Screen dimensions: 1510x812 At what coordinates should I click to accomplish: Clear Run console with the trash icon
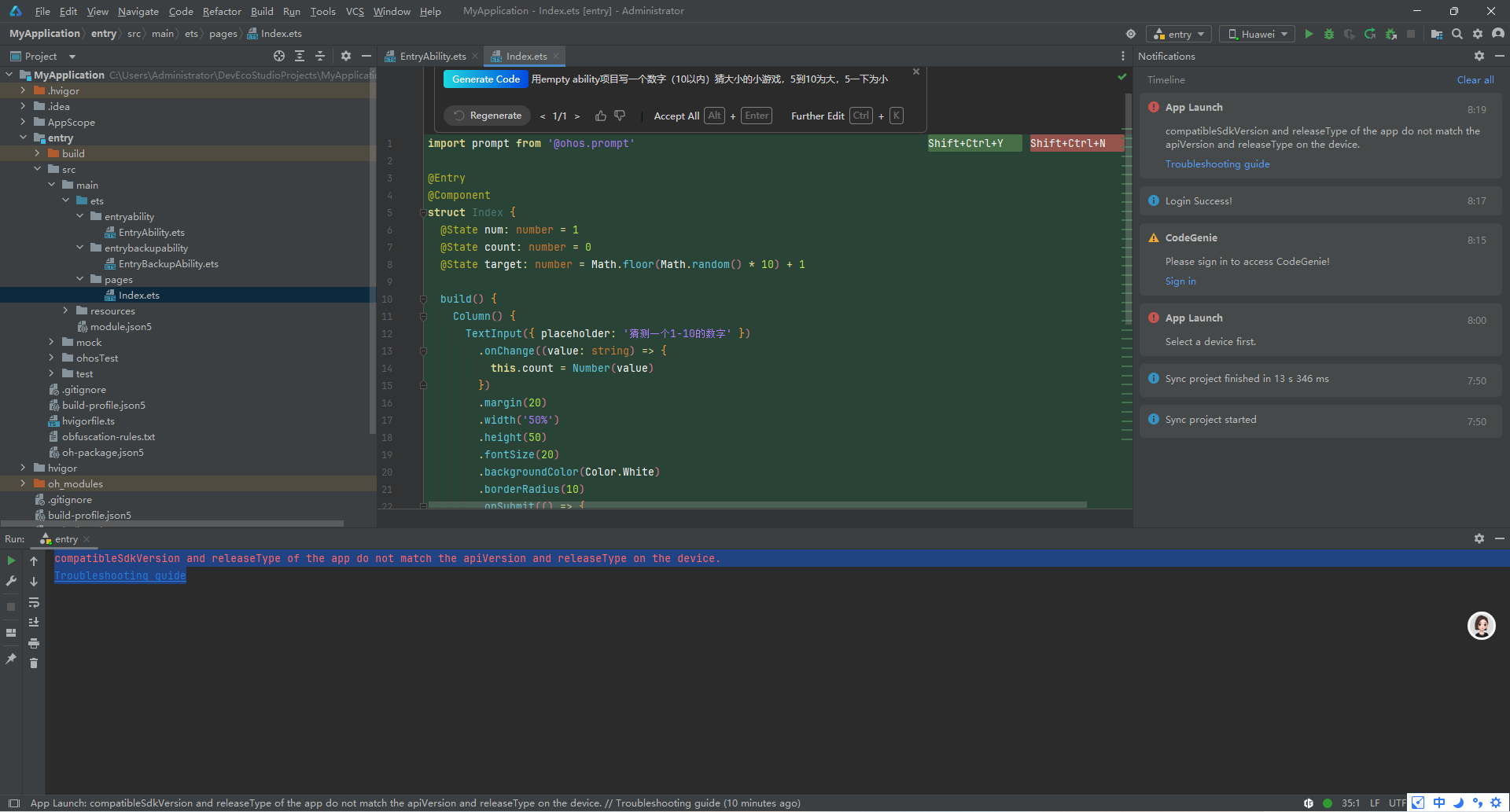tap(34, 663)
